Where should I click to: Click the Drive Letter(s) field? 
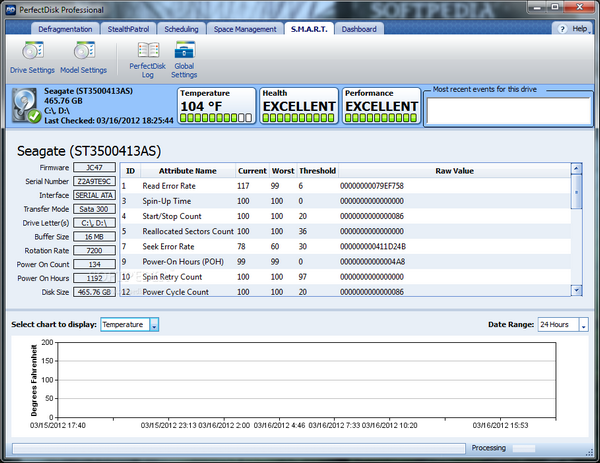[x=94, y=223]
